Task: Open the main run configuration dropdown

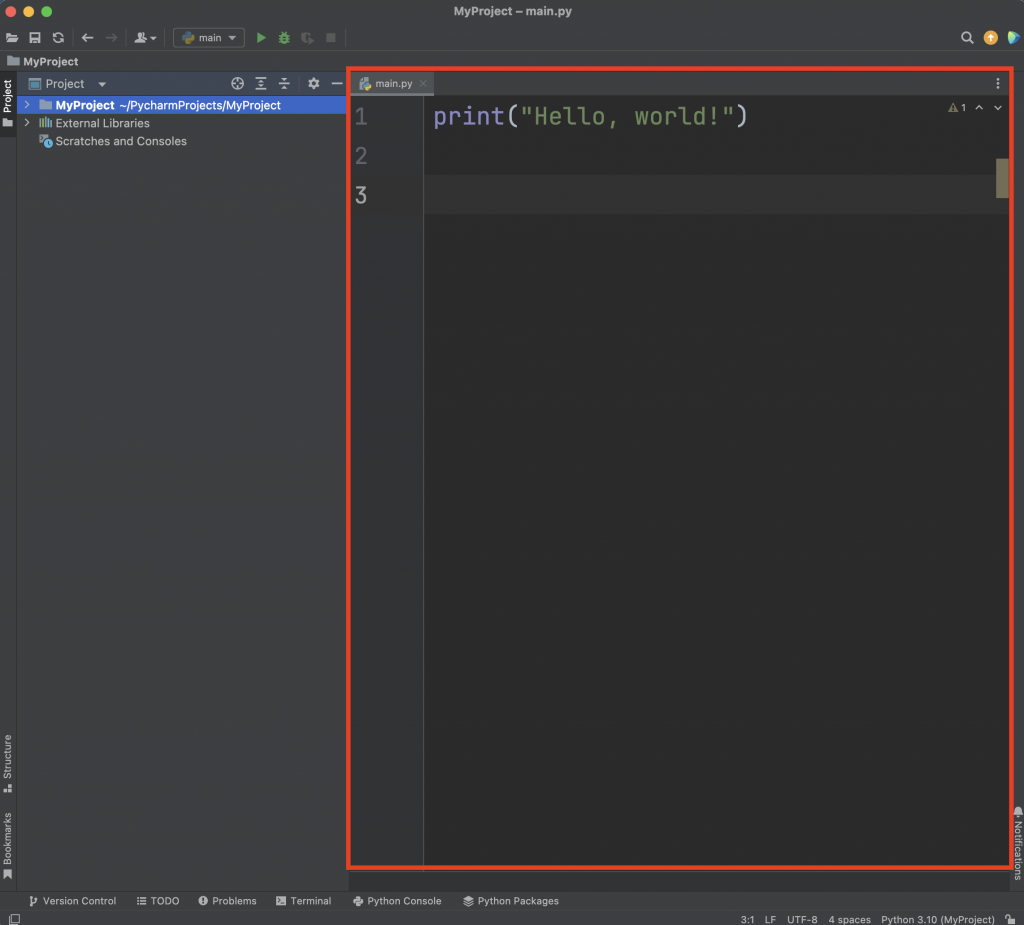Action: [x=209, y=38]
